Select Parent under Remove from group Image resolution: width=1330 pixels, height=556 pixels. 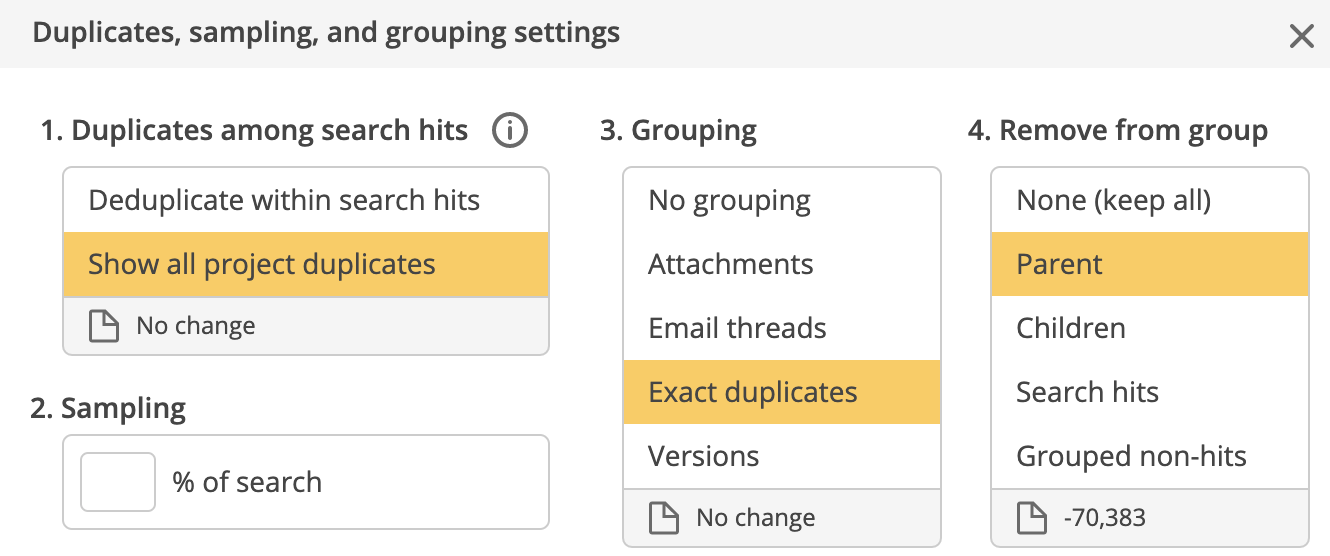tap(1150, 264)
